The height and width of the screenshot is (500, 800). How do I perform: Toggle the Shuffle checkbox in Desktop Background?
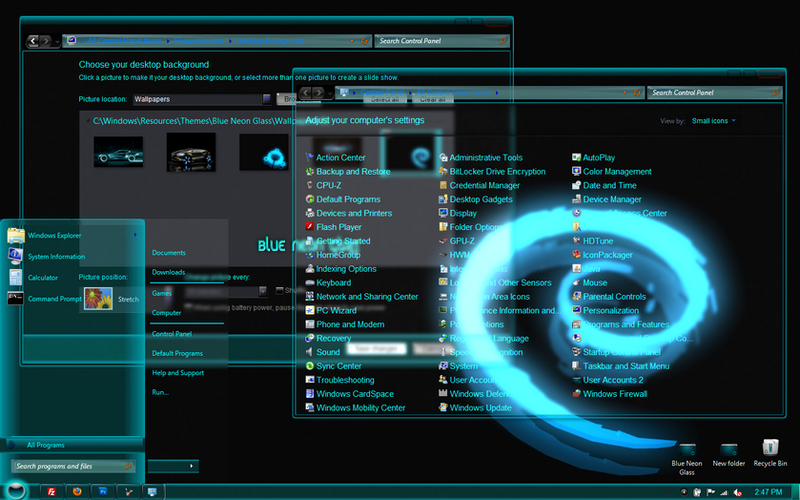pyautogui.click(x=279, y=290)
